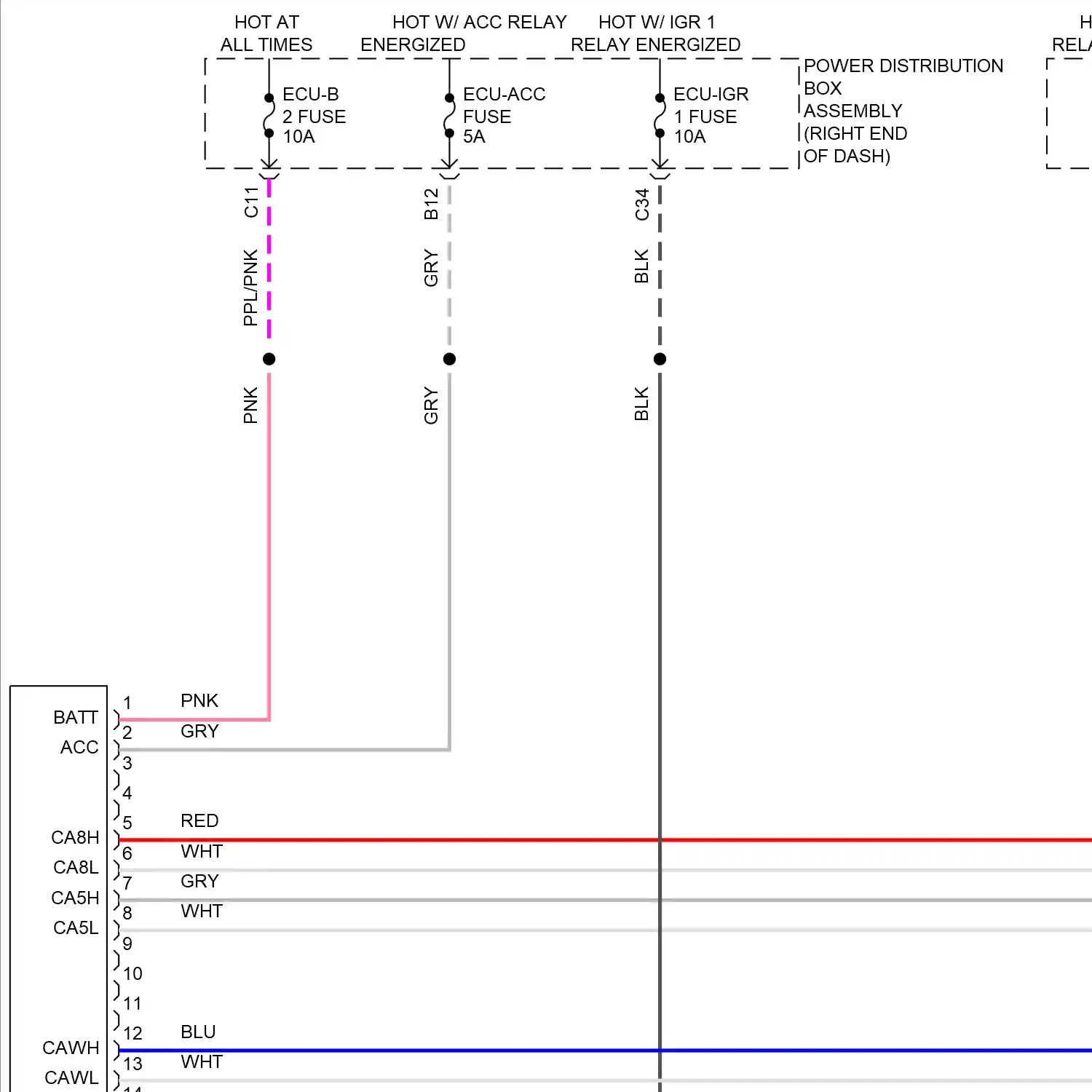This screenshot has height=1092, width=1092.
Task: Select HOT W/ ACC RELAY ENERGIZED heading
Action: (x=464, y=33)
